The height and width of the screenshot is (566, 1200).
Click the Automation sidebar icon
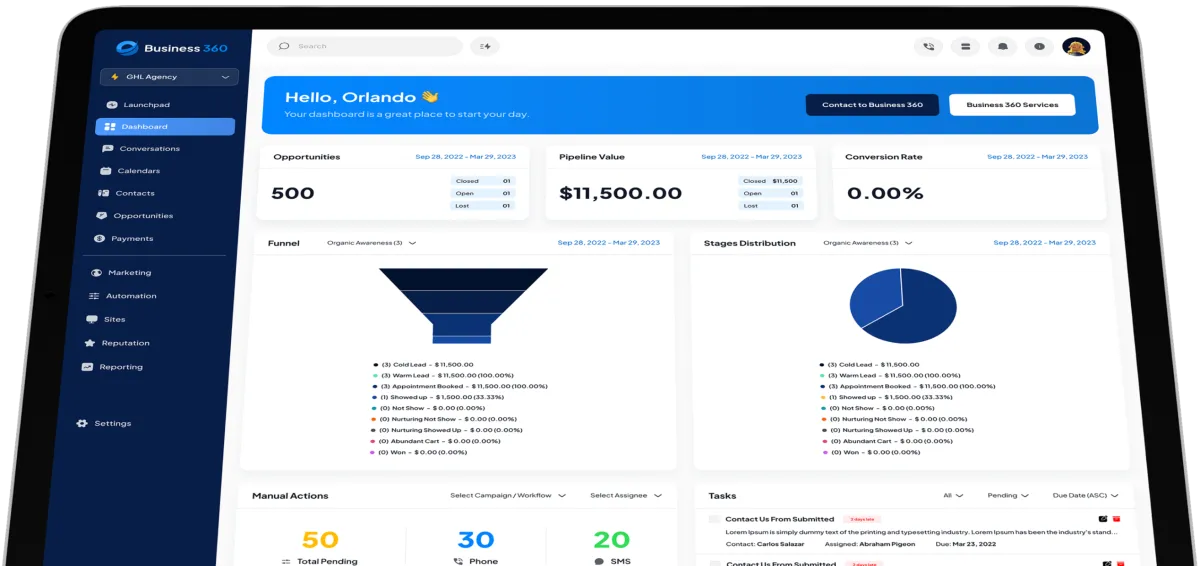tap(94, 296)
